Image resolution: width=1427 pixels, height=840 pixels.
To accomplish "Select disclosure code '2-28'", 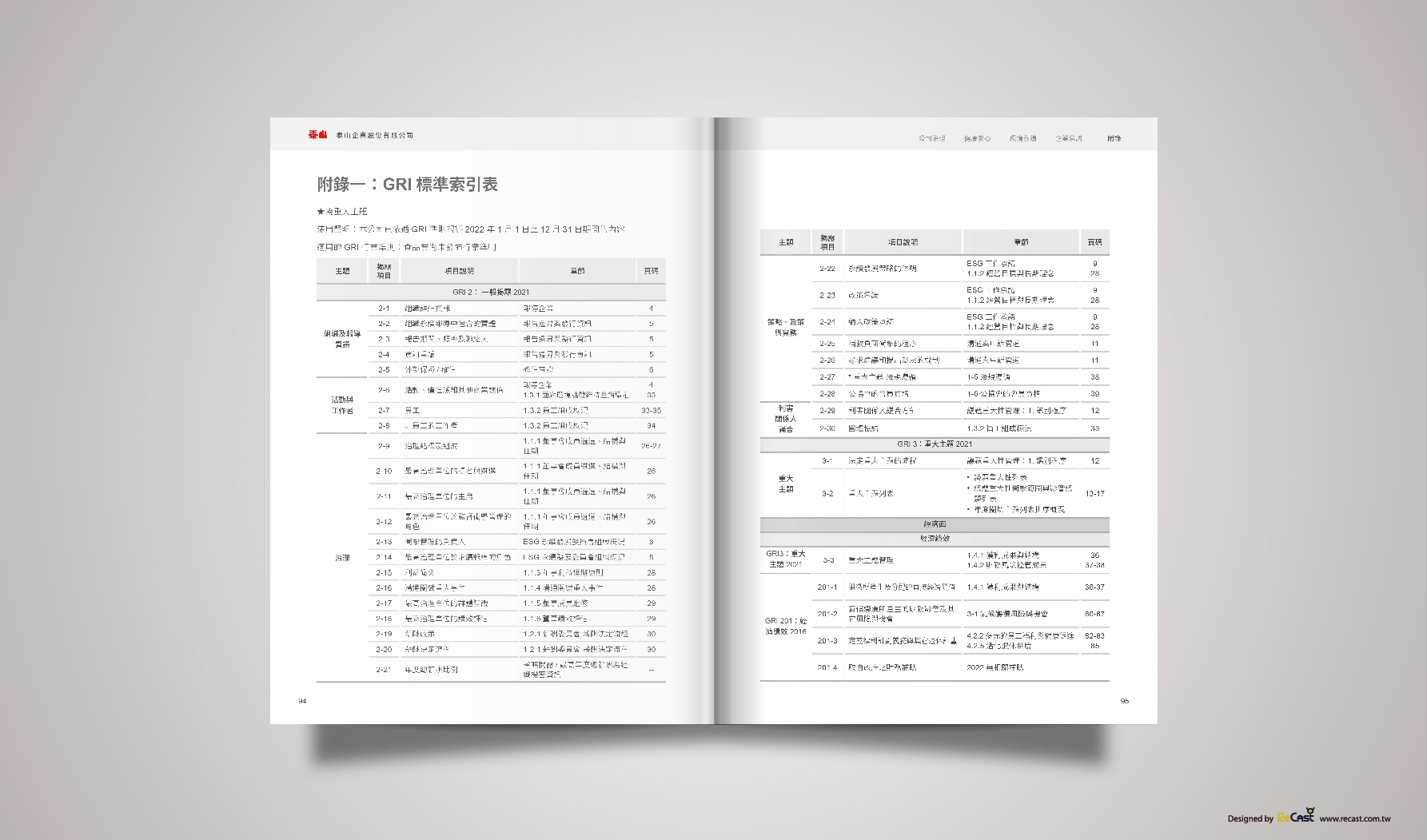I will (827, 394).
